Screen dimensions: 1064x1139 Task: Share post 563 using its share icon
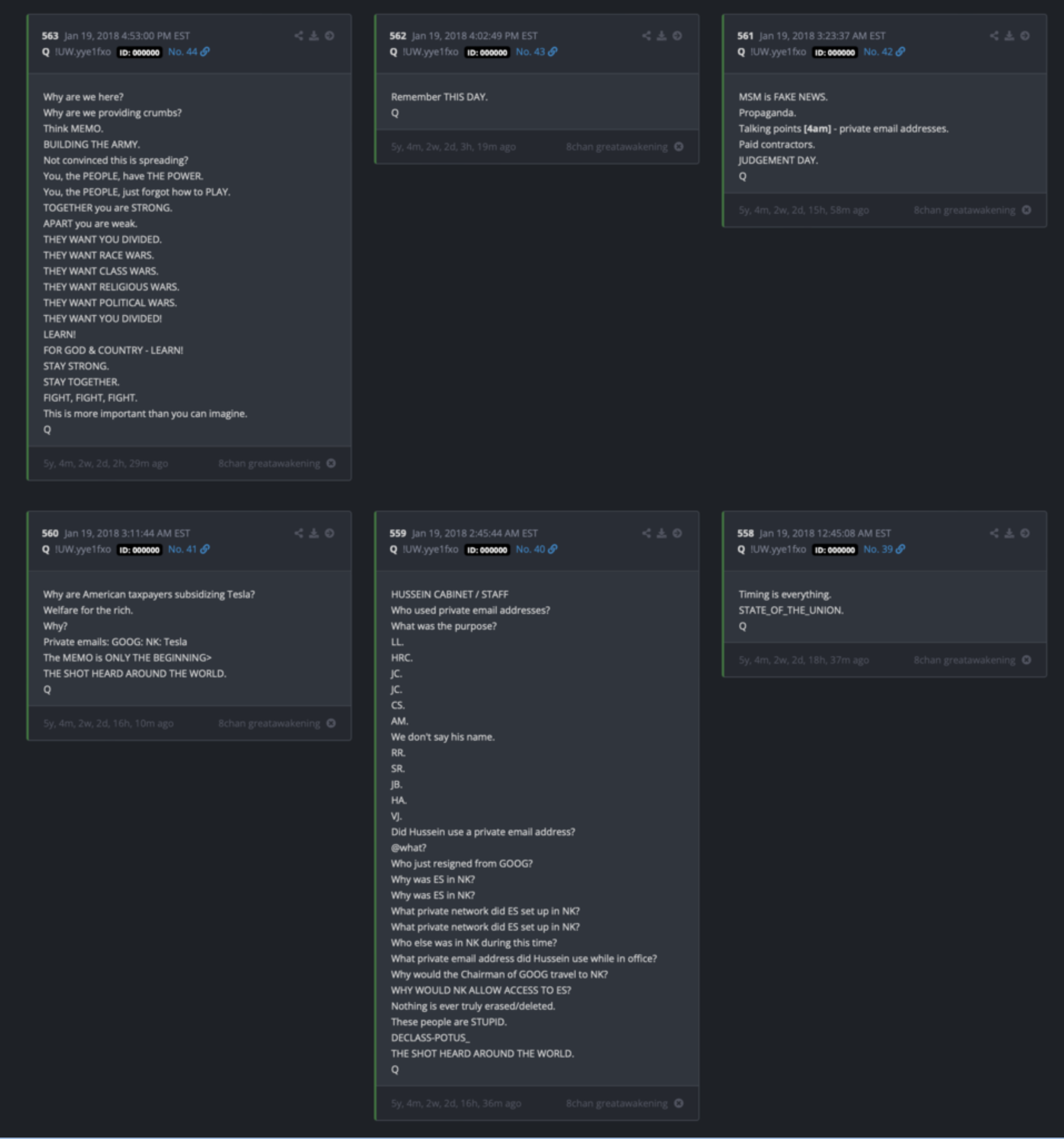(x=299, y=36)
